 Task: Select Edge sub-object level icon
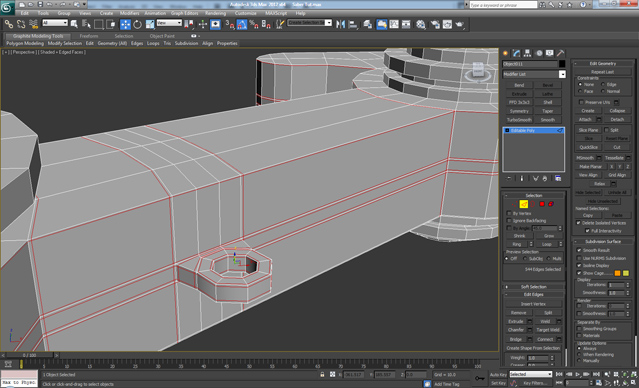click(524, 204)
